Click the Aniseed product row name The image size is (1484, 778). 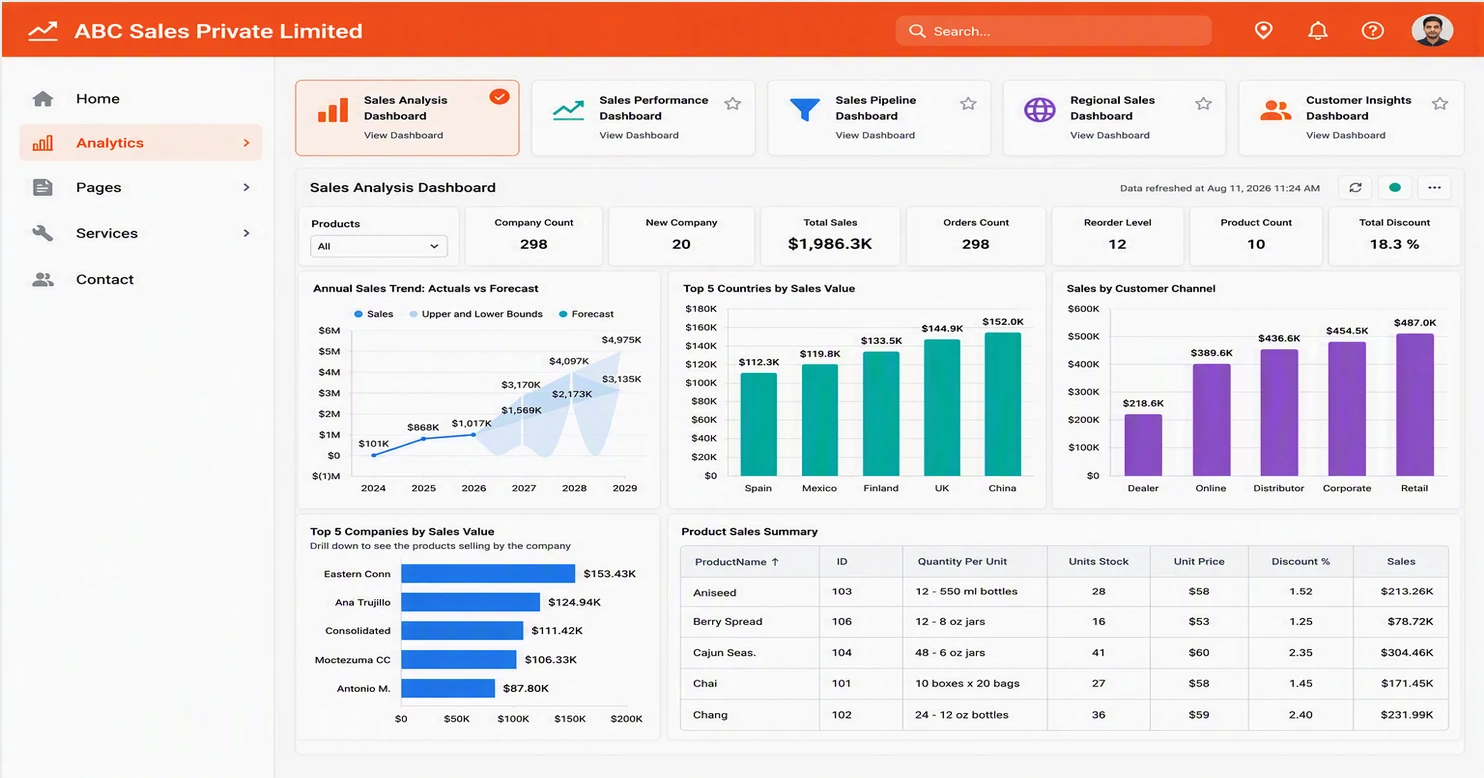pos(714,592)
